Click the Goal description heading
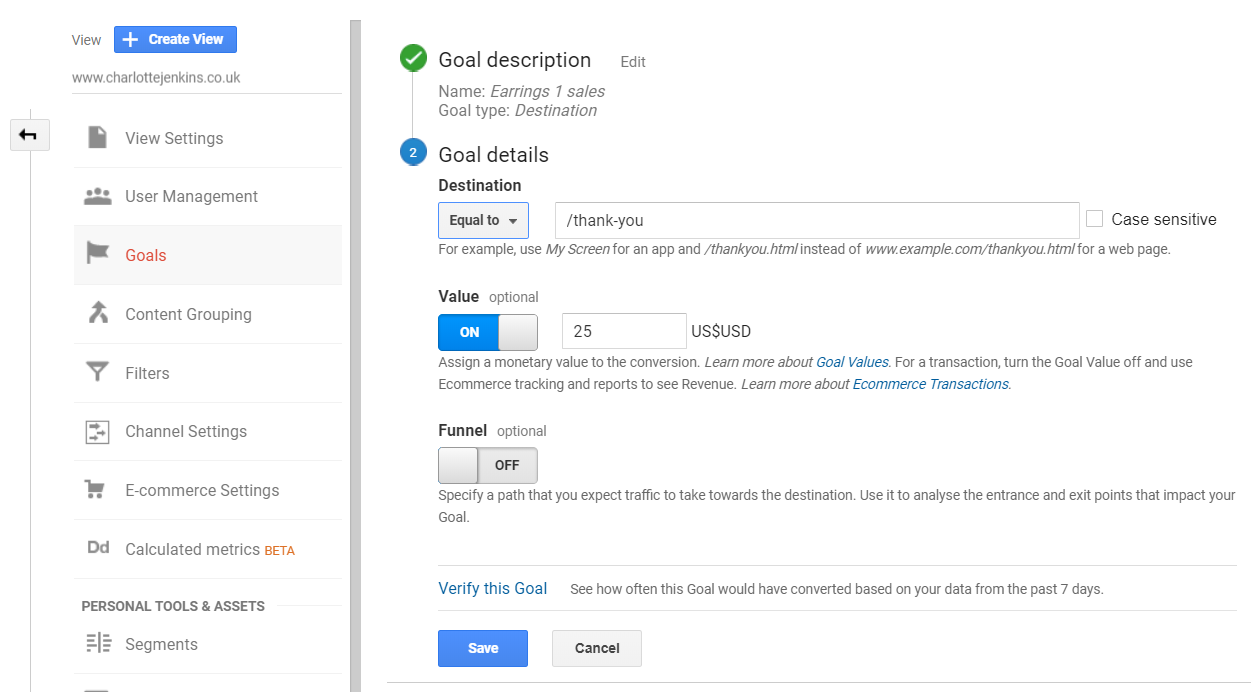This screenshot has width=1251, height=692. point(515,60)
